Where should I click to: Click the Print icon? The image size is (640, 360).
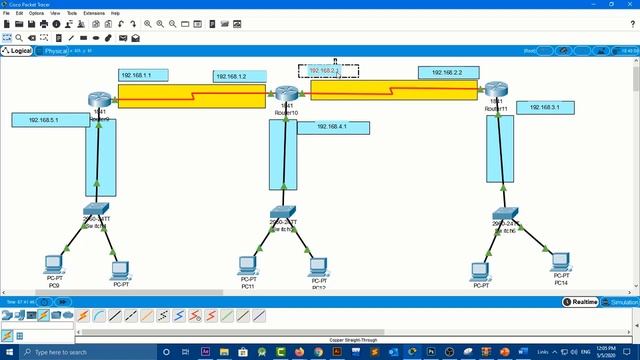[44, 24]
